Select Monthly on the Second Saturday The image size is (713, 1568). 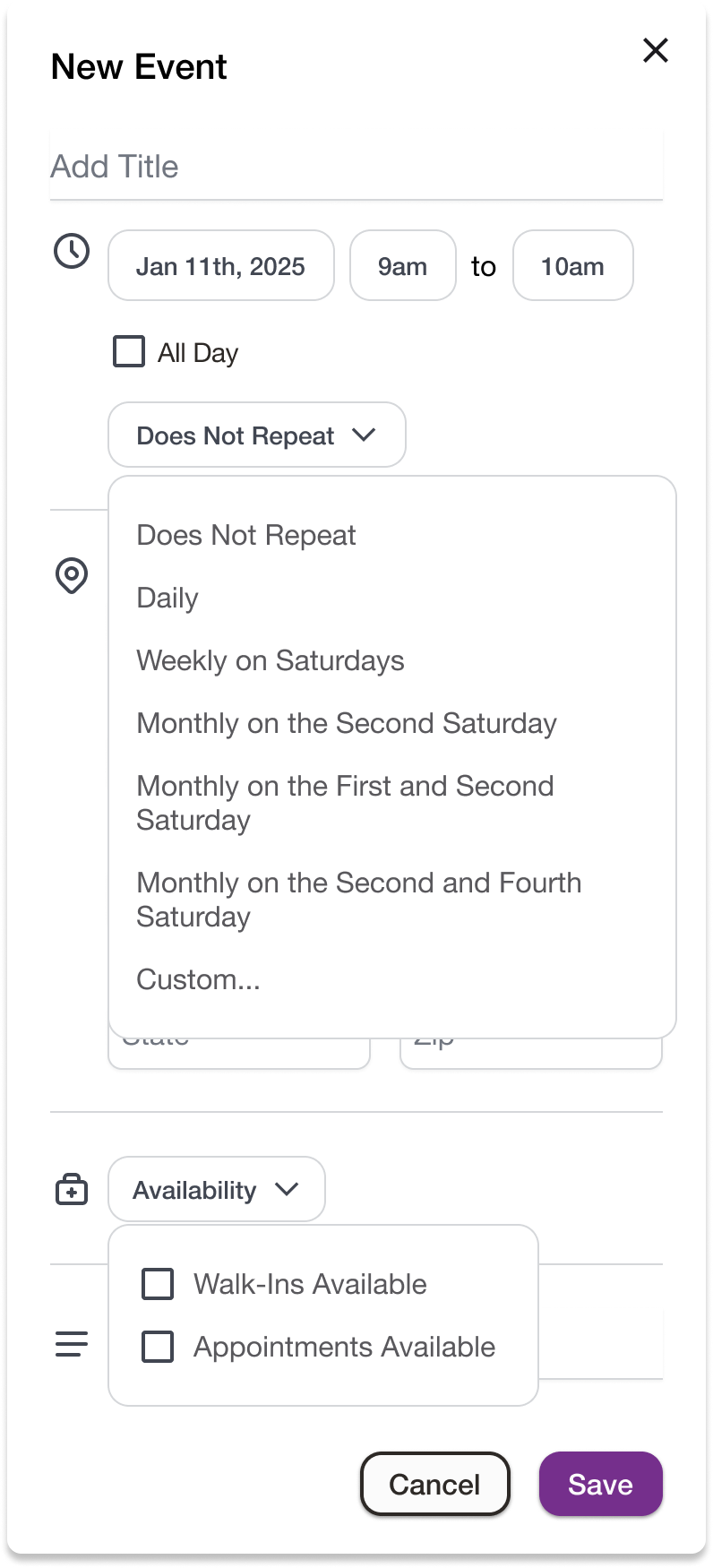click(347, 723)
